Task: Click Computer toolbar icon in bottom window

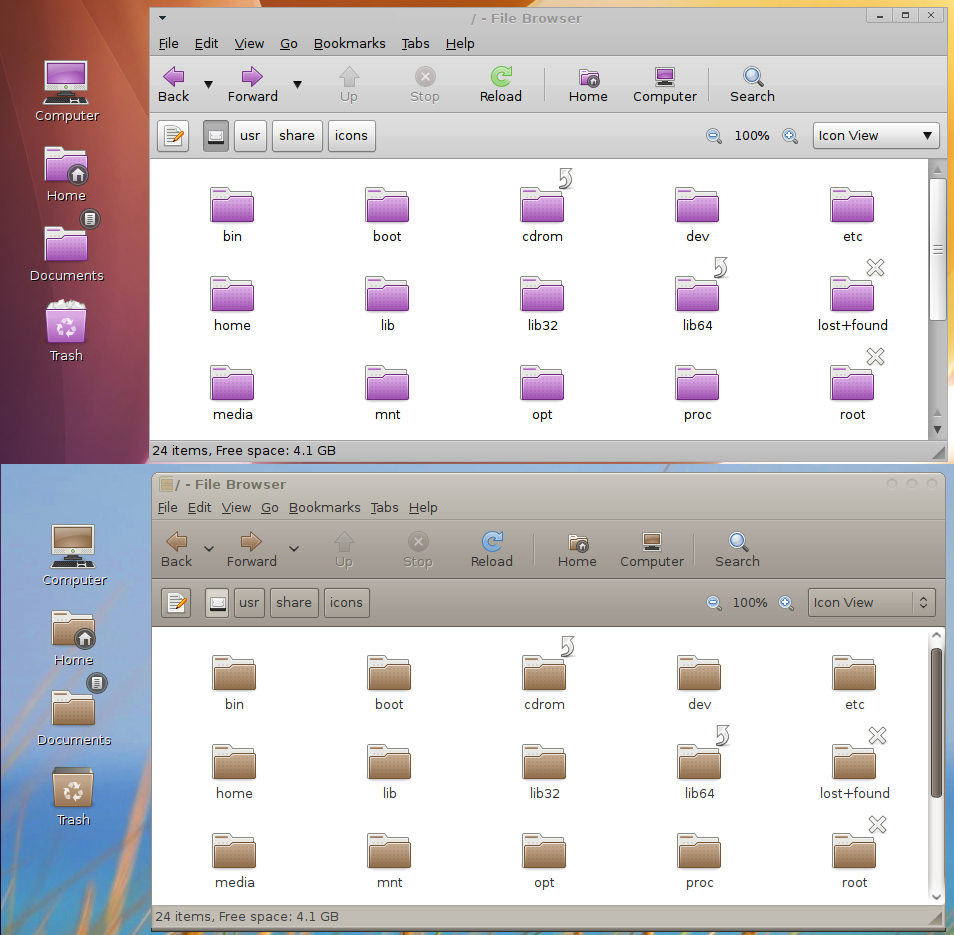Action: point(652,541)
